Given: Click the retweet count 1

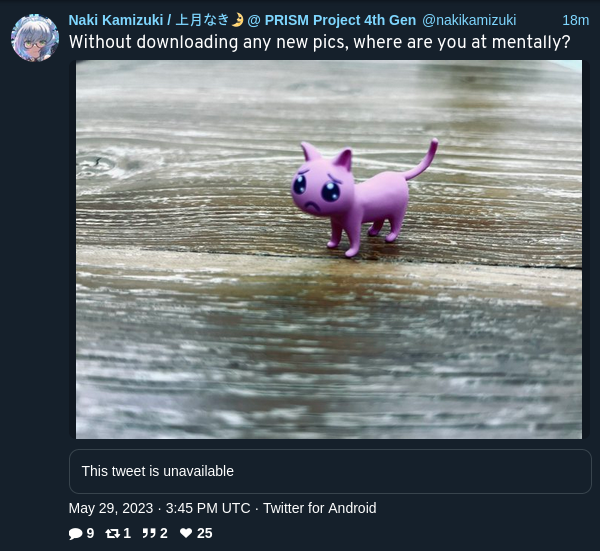Looking at the screenshot, I should click(x=127, y=533).
